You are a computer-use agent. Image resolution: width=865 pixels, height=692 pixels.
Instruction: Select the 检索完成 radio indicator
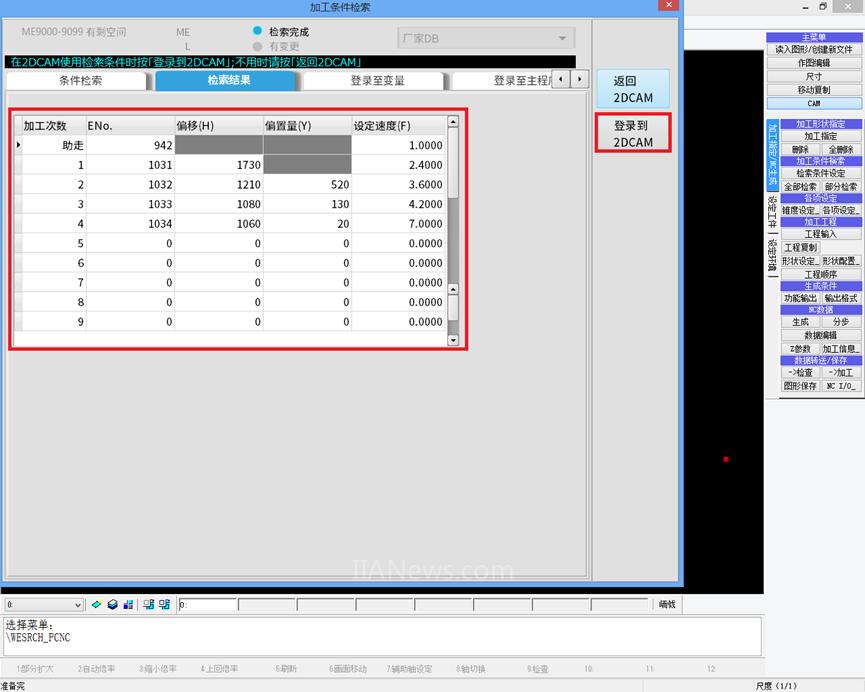tap(257, 32)
